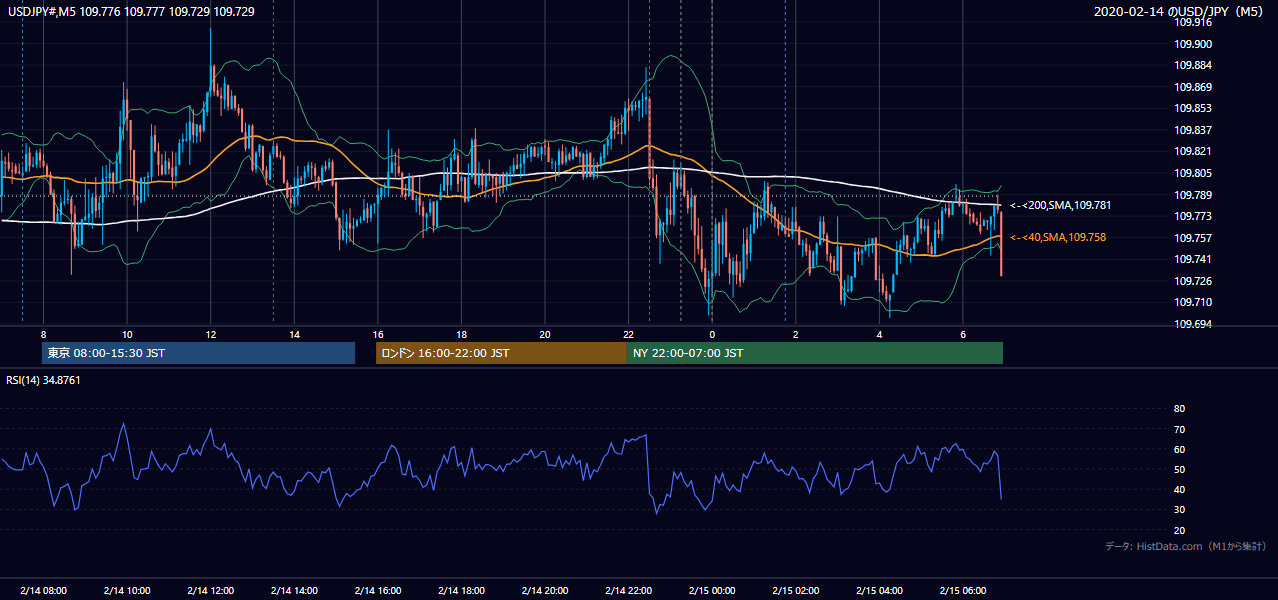Click price level 109.710 on the axis

point(1192,302)
